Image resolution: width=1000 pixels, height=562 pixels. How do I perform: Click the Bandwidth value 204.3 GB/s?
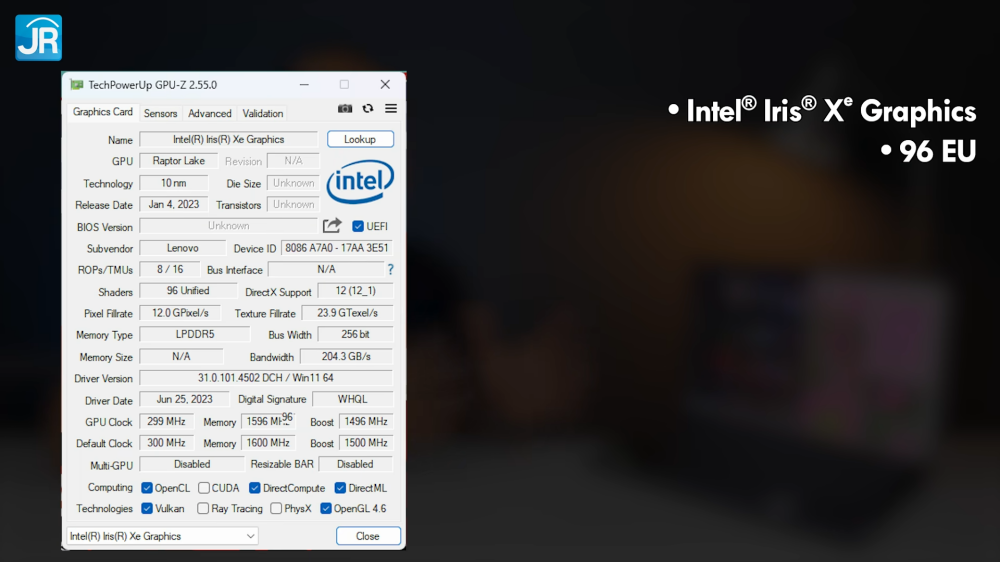pyautogui.click(x=346, y=357)
